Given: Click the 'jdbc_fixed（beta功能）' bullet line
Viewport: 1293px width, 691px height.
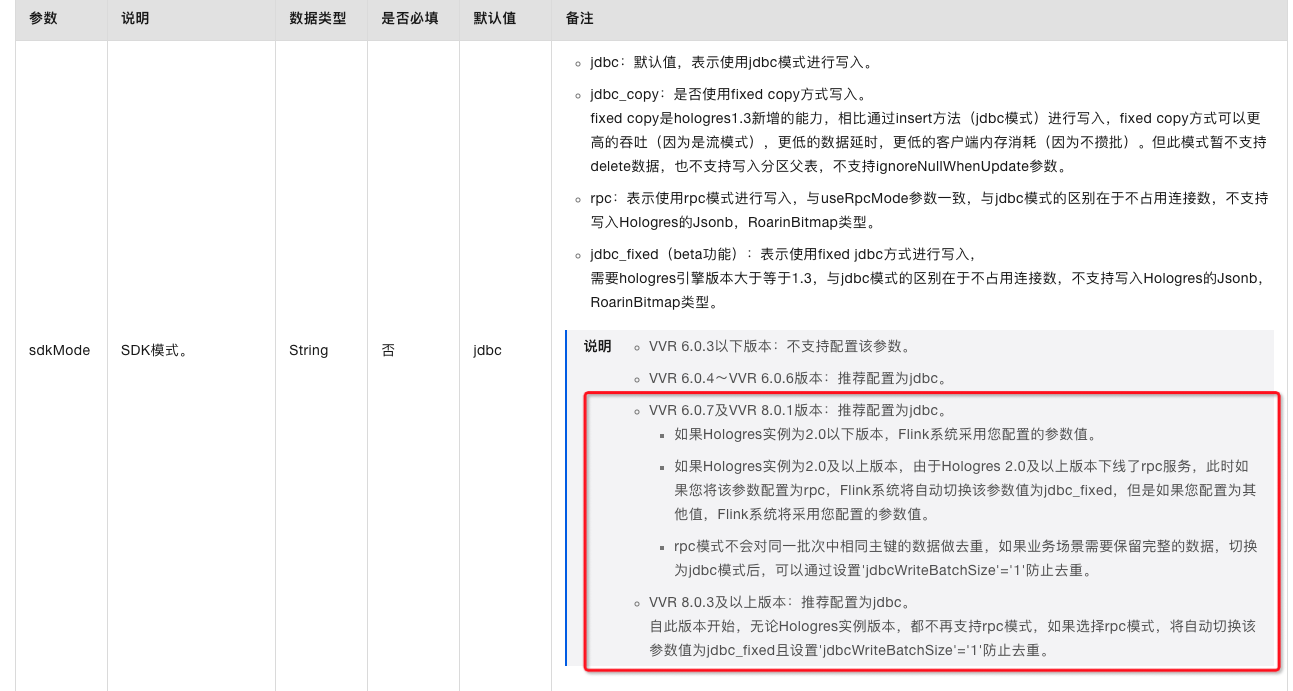Looking at the screenshot, I should click(783, 254).
